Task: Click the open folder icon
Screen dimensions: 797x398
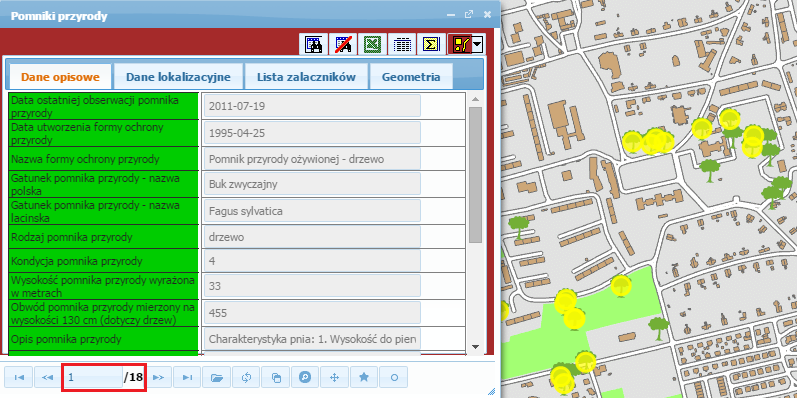Action: tap(217, 377)
